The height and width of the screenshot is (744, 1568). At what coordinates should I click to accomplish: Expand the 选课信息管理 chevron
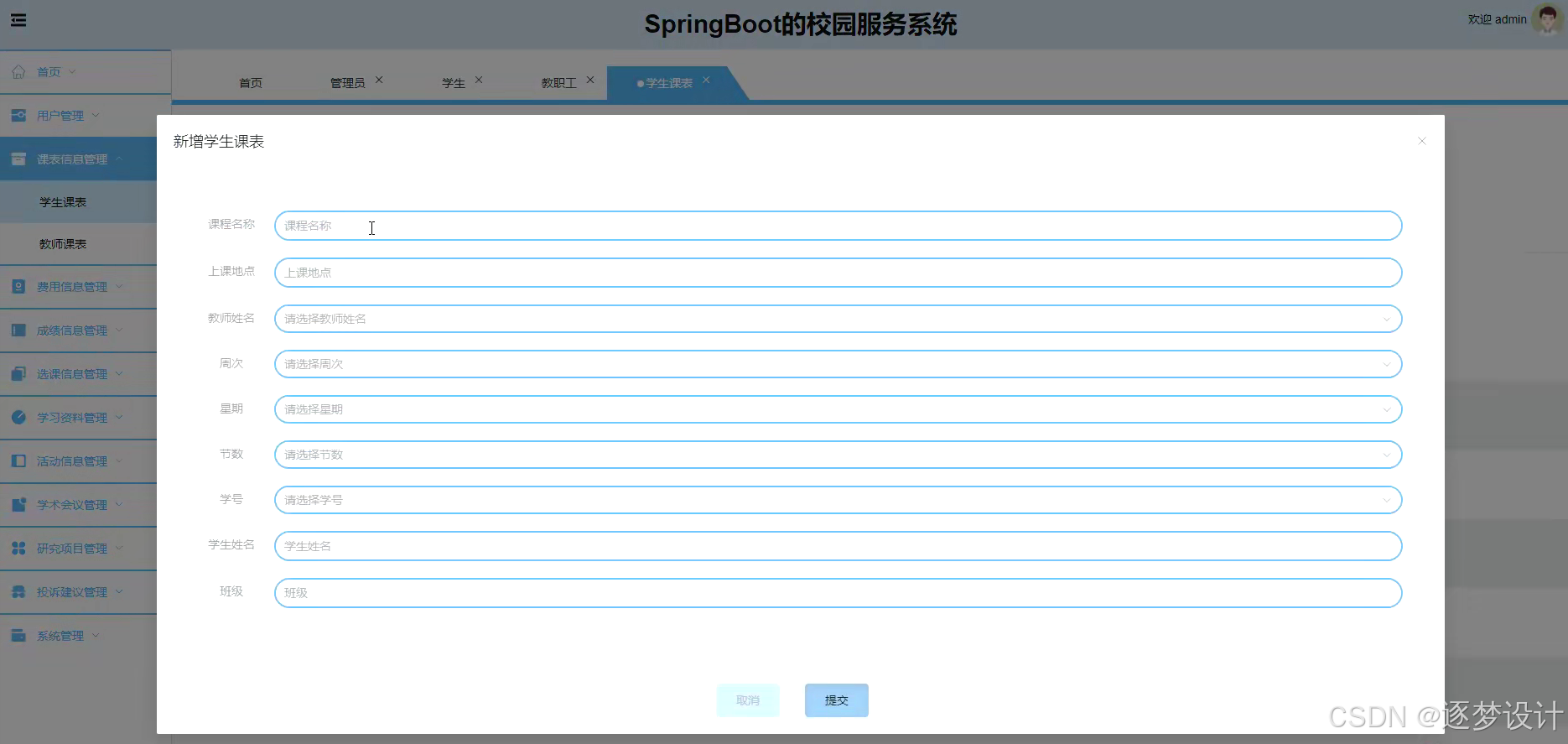[x=119, y=373]
